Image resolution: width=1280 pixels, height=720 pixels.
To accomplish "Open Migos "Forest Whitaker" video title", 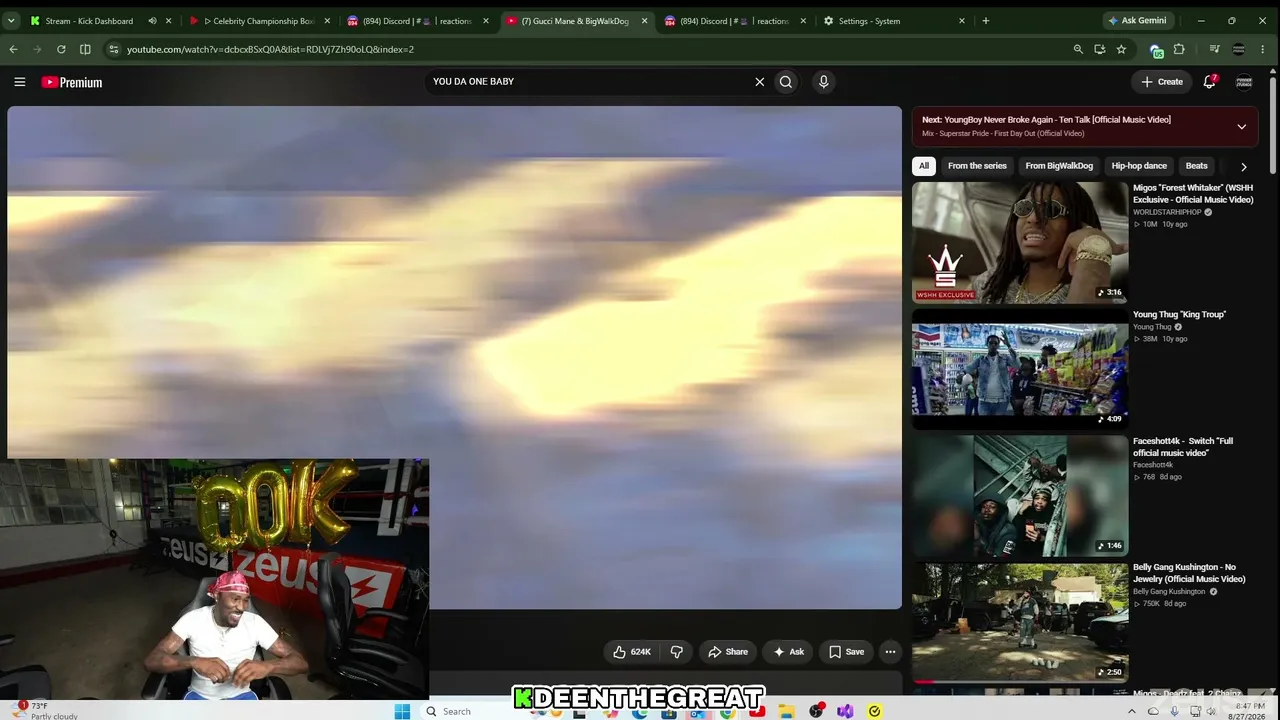I will (1193, 194).
